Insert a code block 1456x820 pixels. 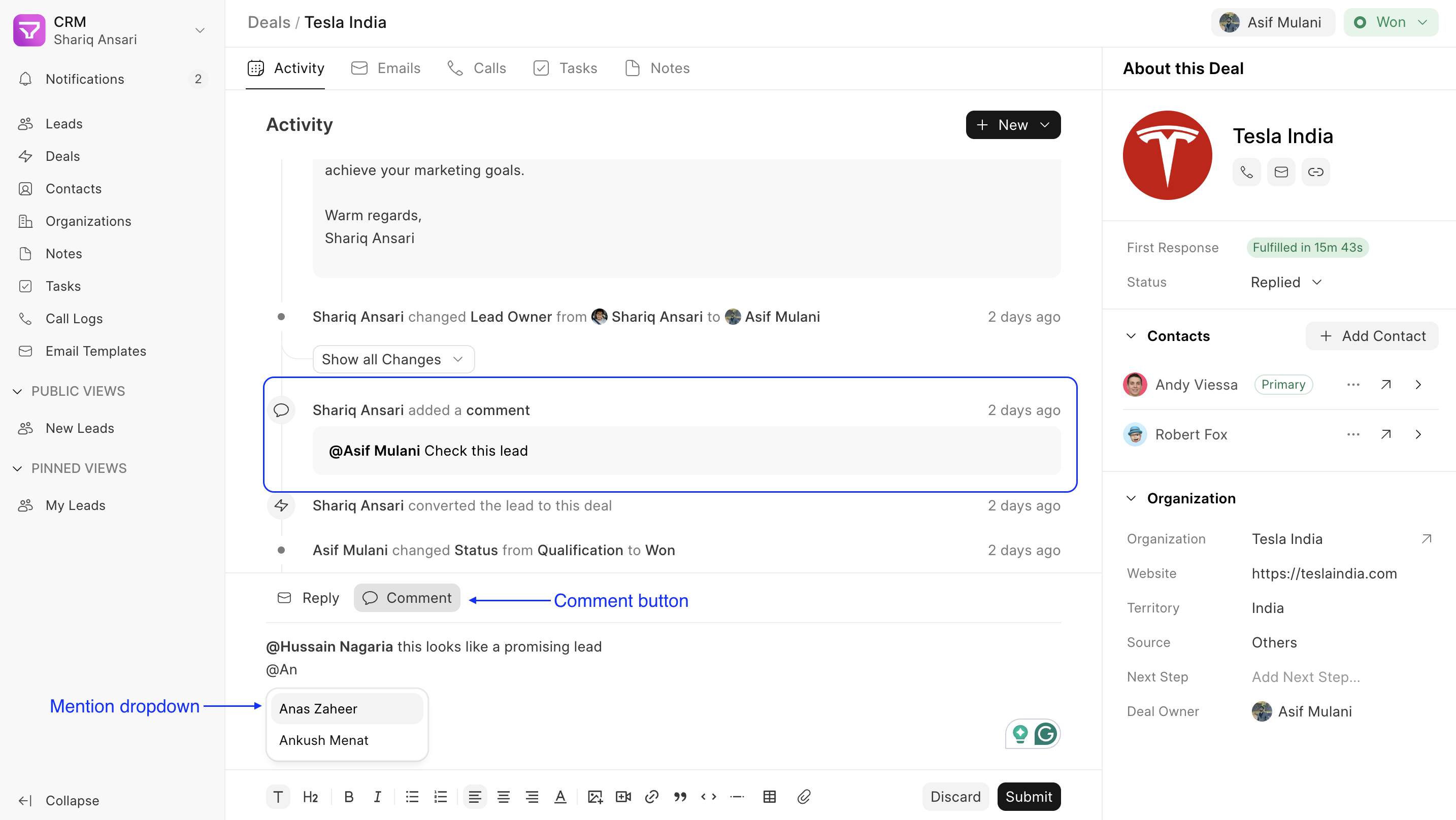(x=708, y=796)
